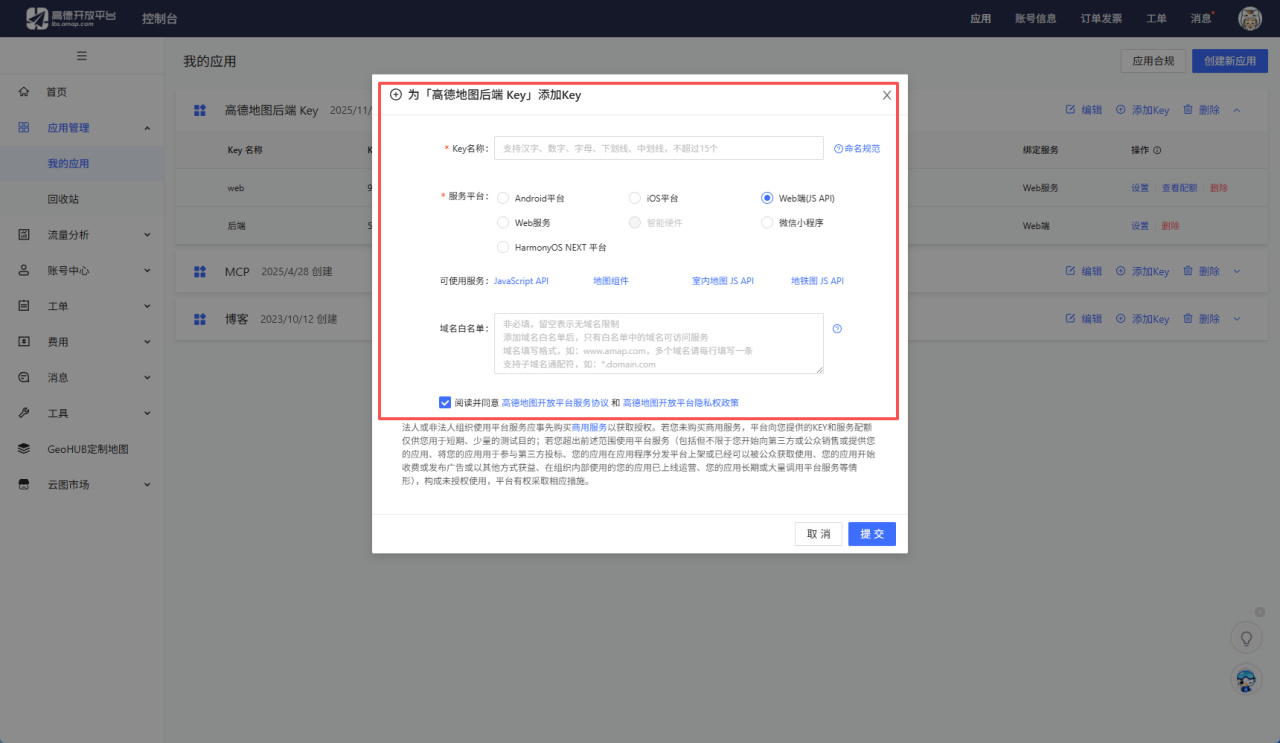The image size is (1280, 743).
Task: Focus the Key名称 input field
Action: coord(659,148)
